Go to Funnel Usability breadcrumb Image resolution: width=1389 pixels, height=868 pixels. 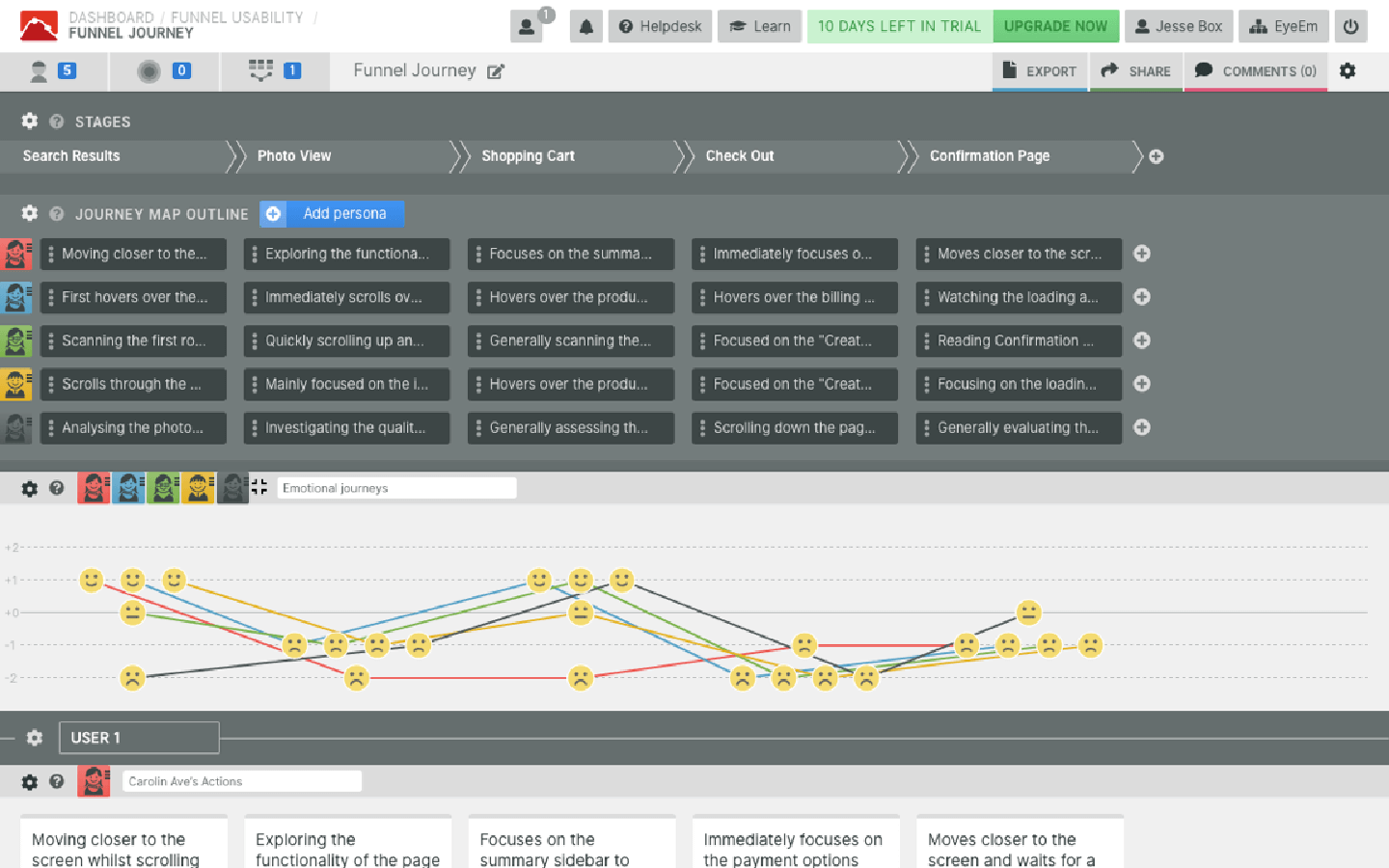[236, 17]
